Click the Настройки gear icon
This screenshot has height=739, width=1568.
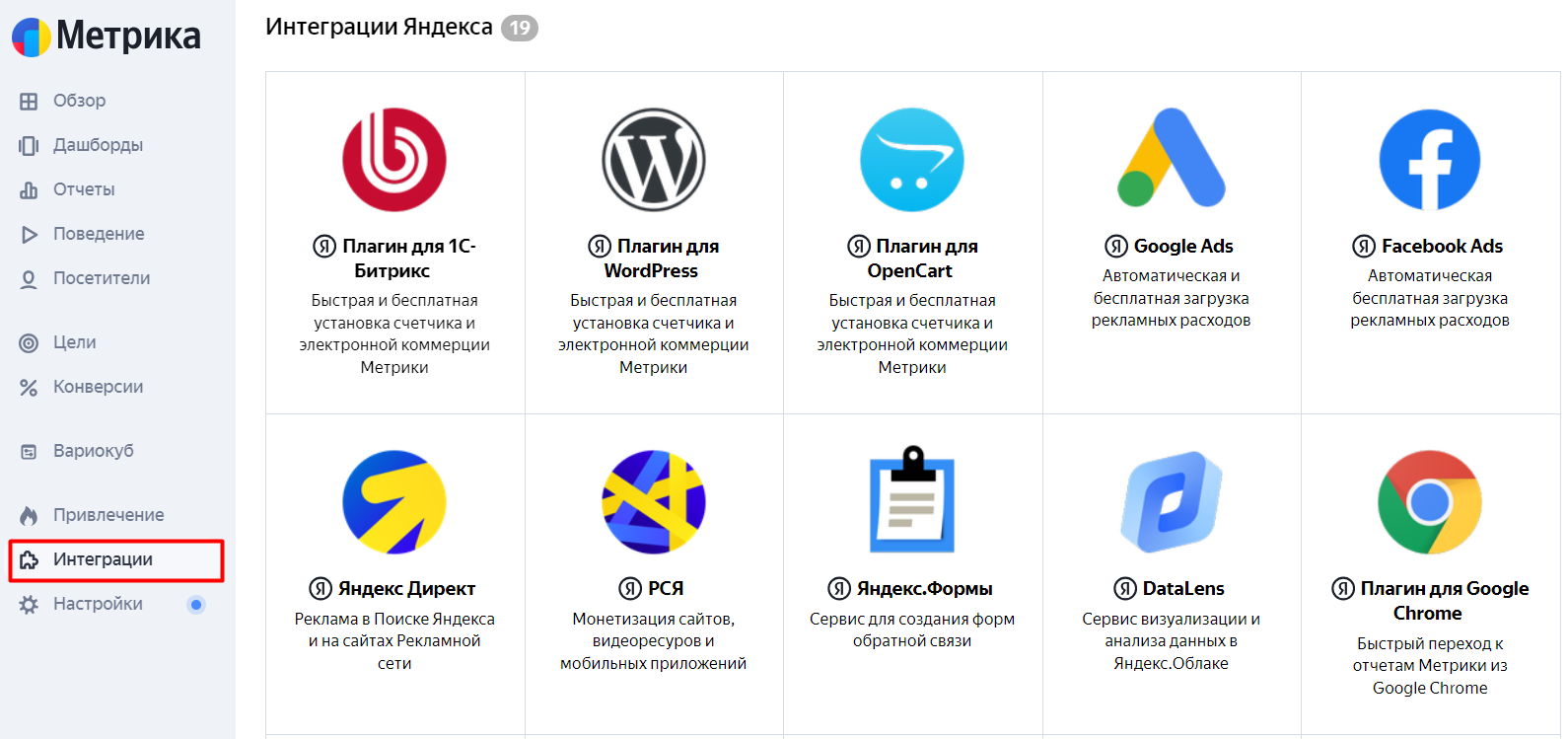[29, 604]
